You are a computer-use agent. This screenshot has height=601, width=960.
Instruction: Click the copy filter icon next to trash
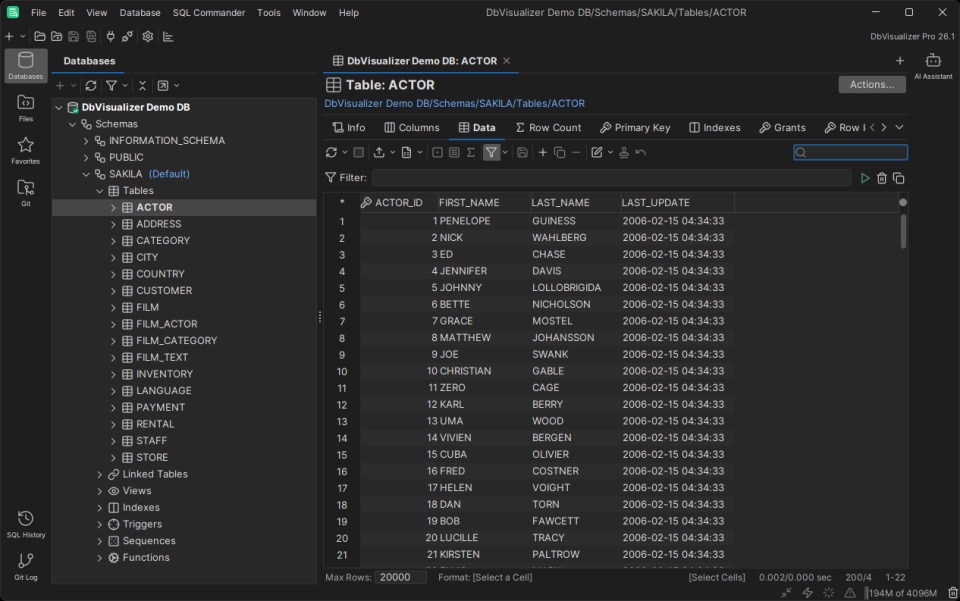(x=899, y=178)
